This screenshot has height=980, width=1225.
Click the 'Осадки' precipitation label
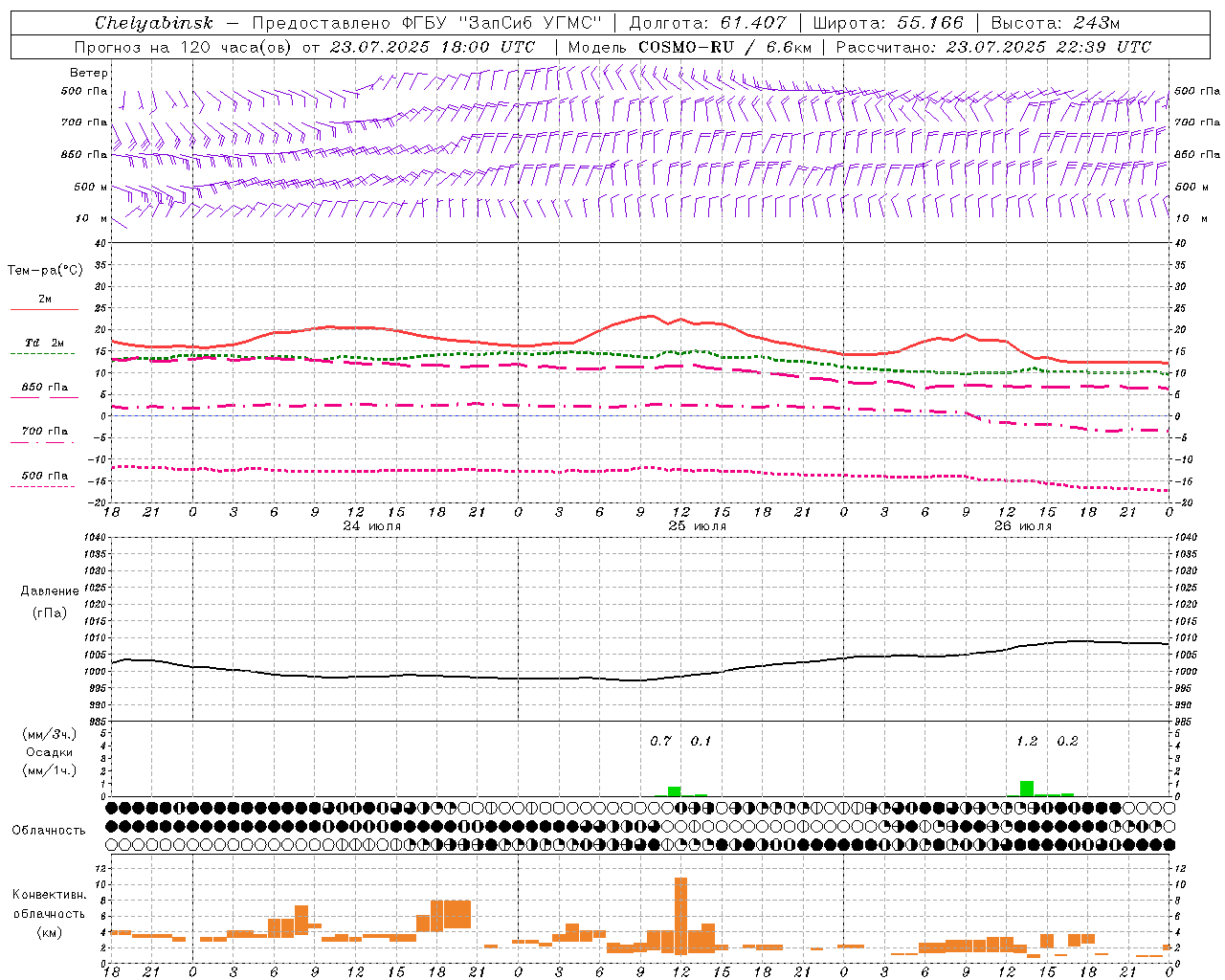[x=50, y=752]
